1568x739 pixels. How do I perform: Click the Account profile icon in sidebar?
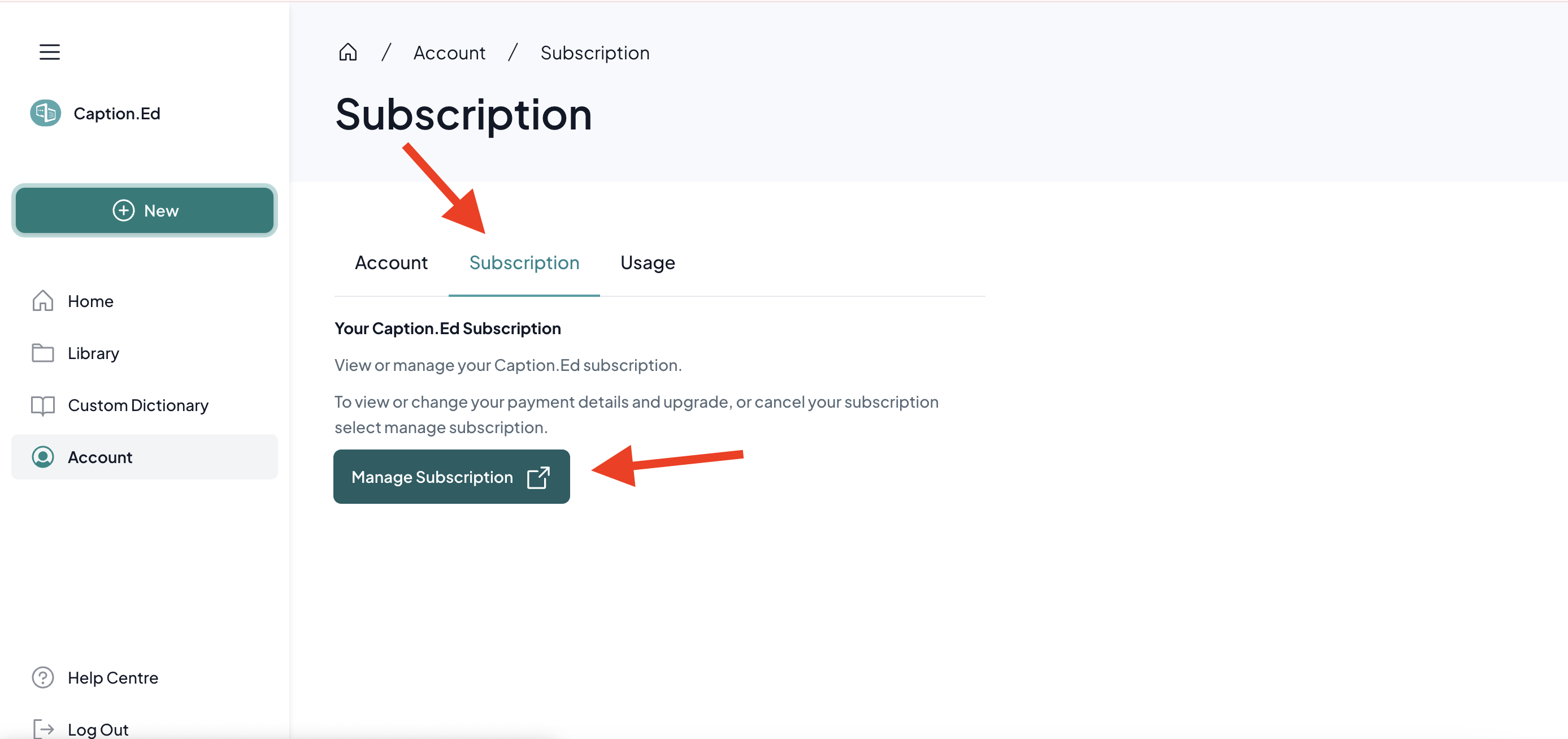(x=42, y=457)
